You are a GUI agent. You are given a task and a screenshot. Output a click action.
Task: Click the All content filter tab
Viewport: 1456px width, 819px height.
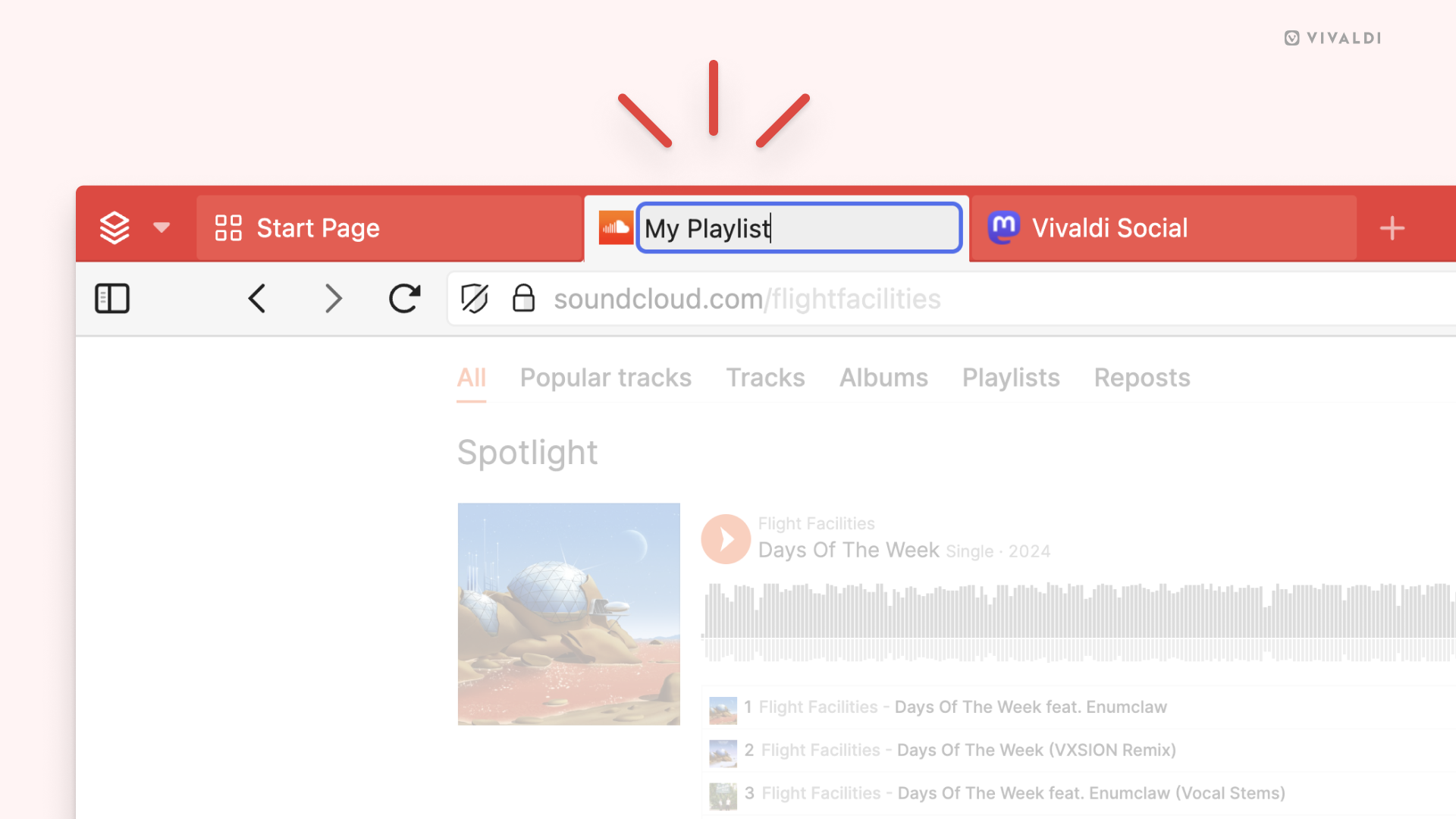[x=471, y=378]
